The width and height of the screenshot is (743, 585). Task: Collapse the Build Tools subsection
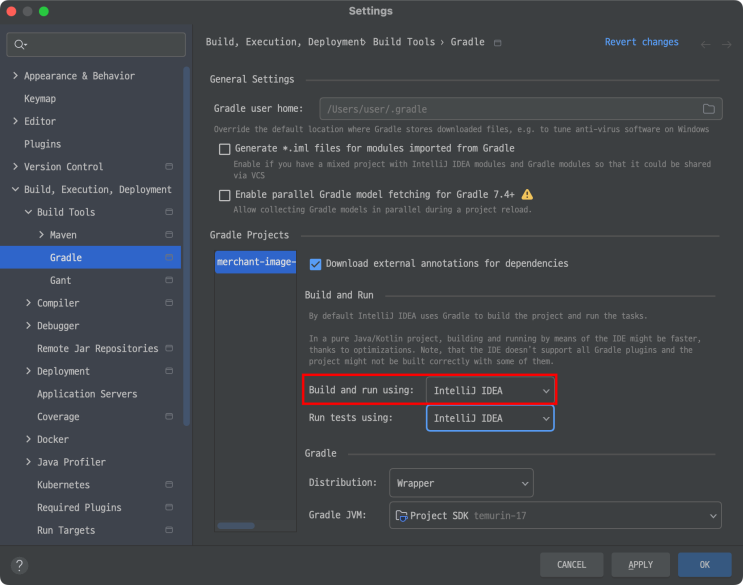(28, 212)
